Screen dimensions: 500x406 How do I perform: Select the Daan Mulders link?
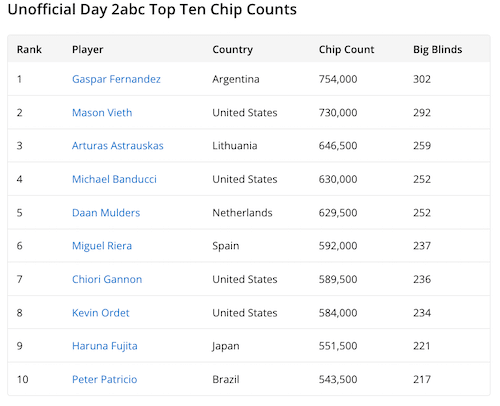pyautogui.click(x=106, y=213)
